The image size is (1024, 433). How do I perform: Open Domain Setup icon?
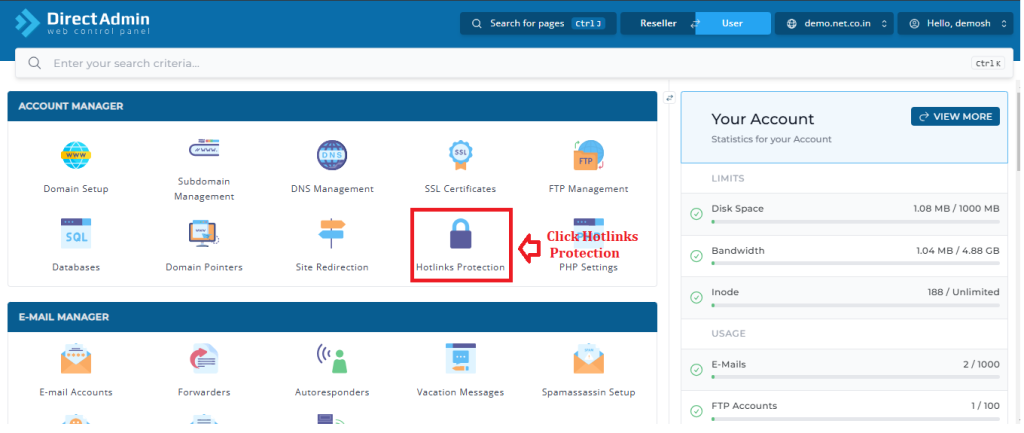click(x=76, y=155)
